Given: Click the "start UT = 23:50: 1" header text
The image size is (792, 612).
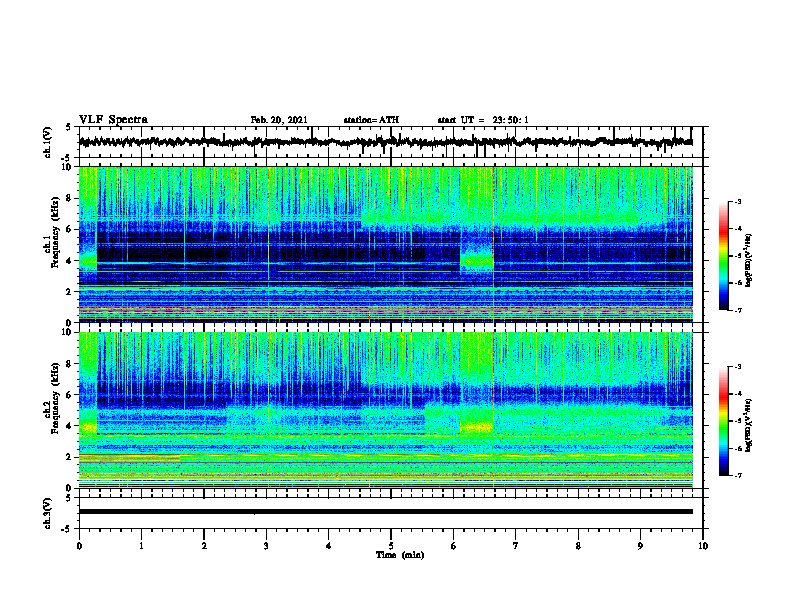Looking at the screenshot, I should click(483, 120).
